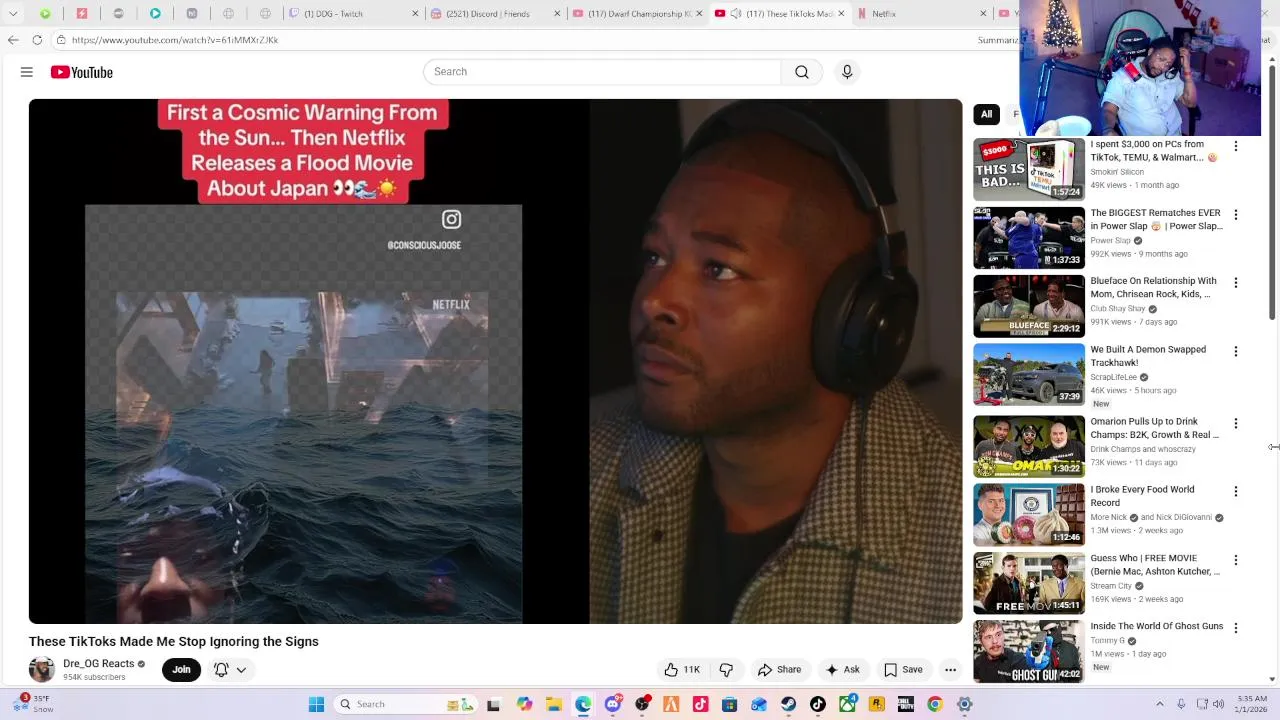1280x720 pixels.
Task: Open Stream City channel name
Action: [x=1111, y=586]
